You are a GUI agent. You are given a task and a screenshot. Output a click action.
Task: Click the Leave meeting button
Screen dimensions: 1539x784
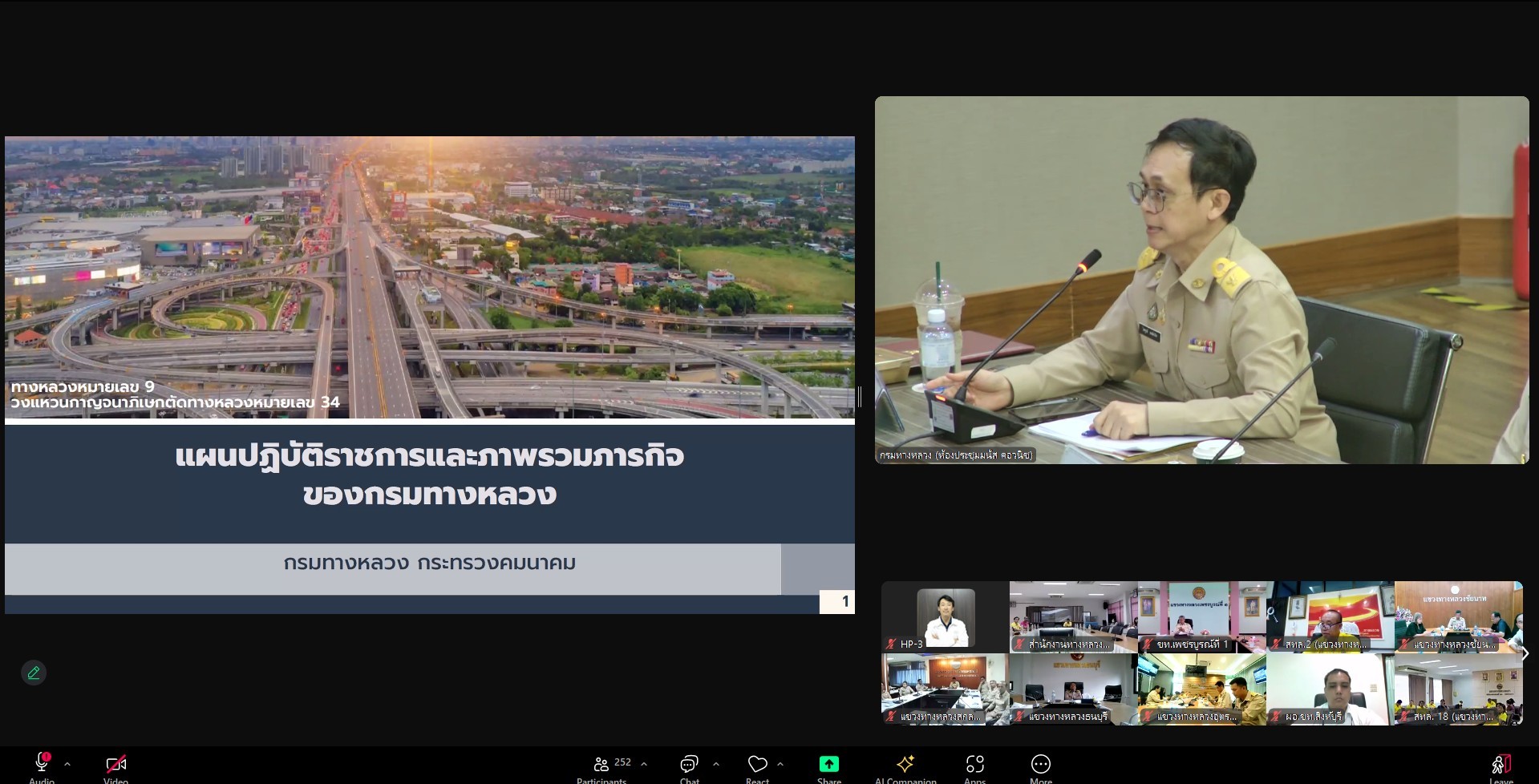[1501, 763]
